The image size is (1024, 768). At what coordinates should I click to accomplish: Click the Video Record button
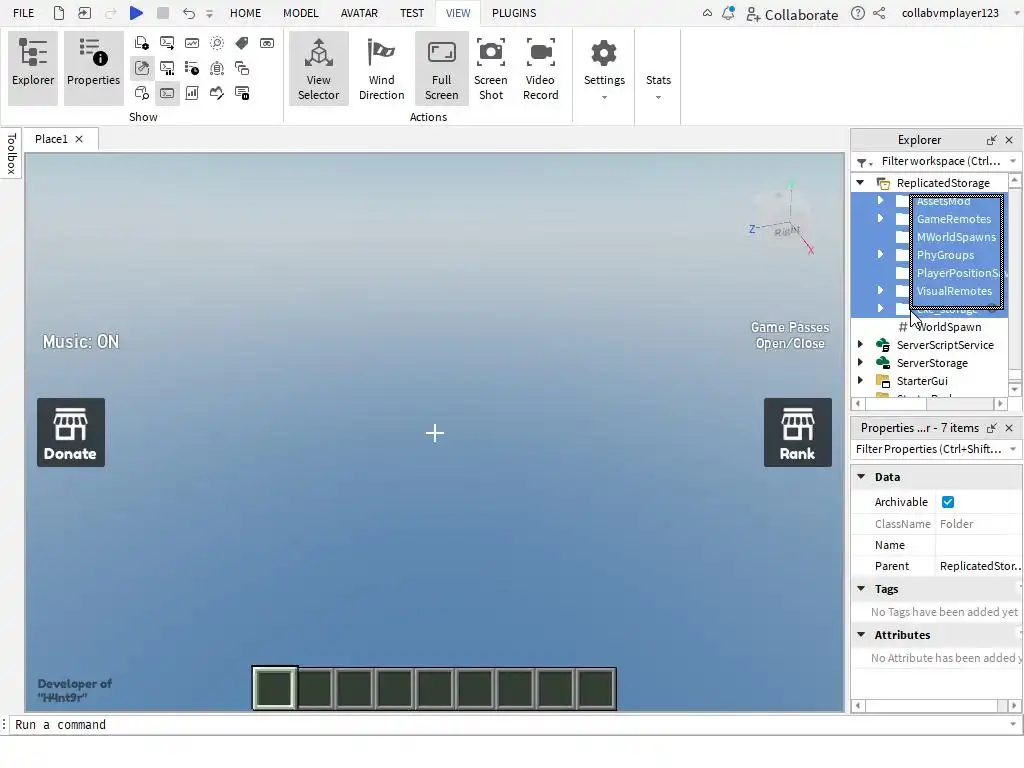[541, 68]
